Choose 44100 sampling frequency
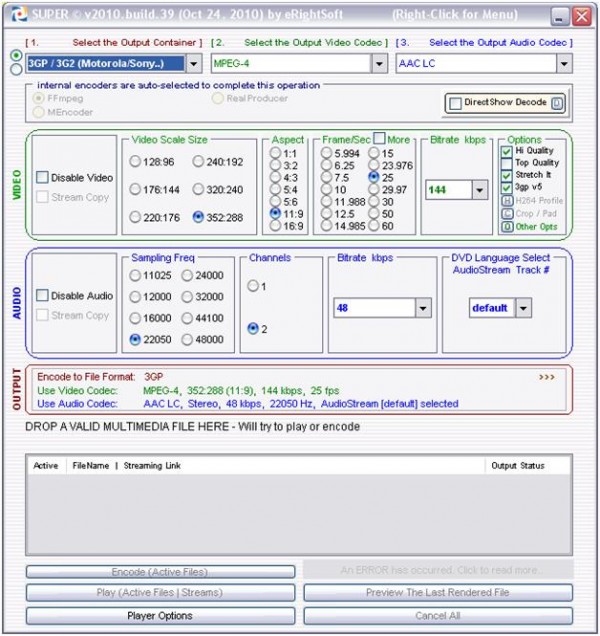 187,318
